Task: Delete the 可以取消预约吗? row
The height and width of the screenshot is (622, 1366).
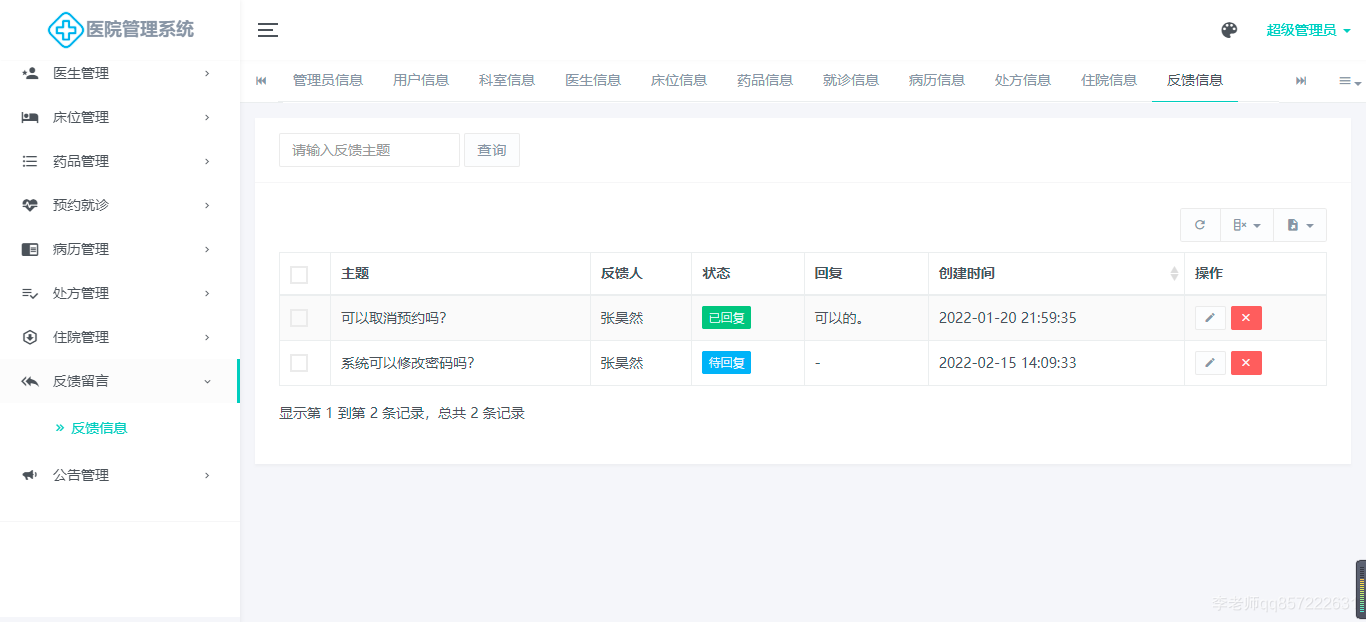Action: tap(1246, 318)
